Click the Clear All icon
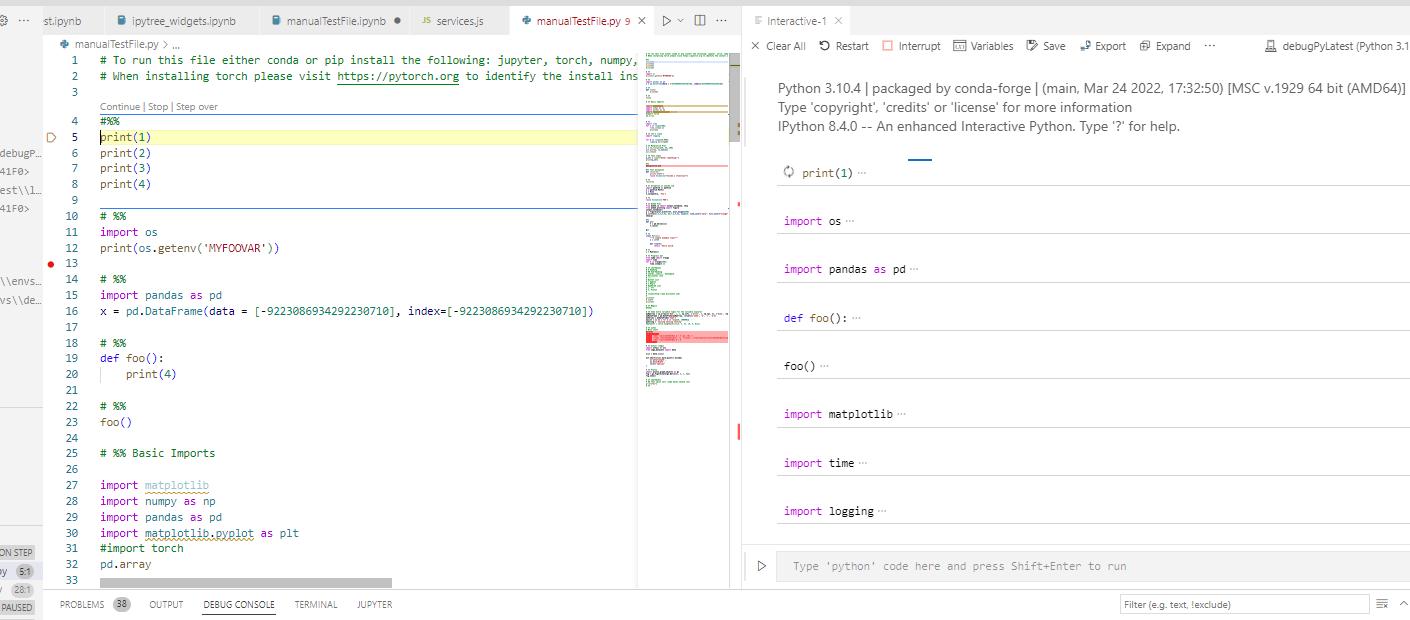This screenshot has width=1410, height=620. (756, 46)
